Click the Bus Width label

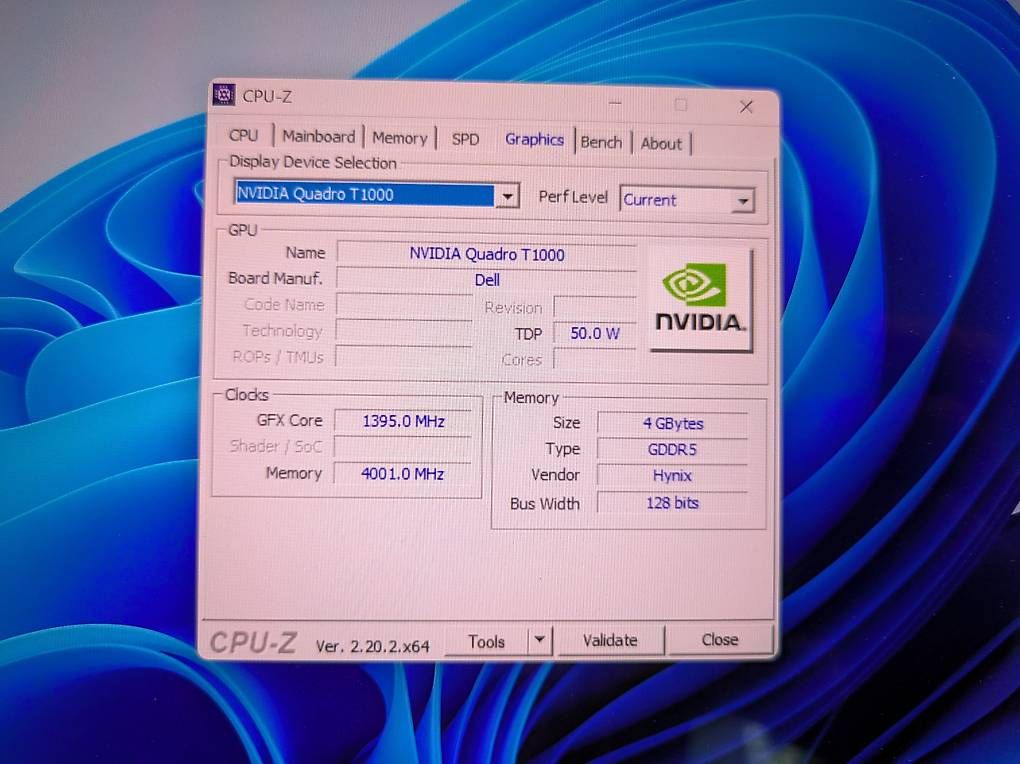click(x=544, y=504)
